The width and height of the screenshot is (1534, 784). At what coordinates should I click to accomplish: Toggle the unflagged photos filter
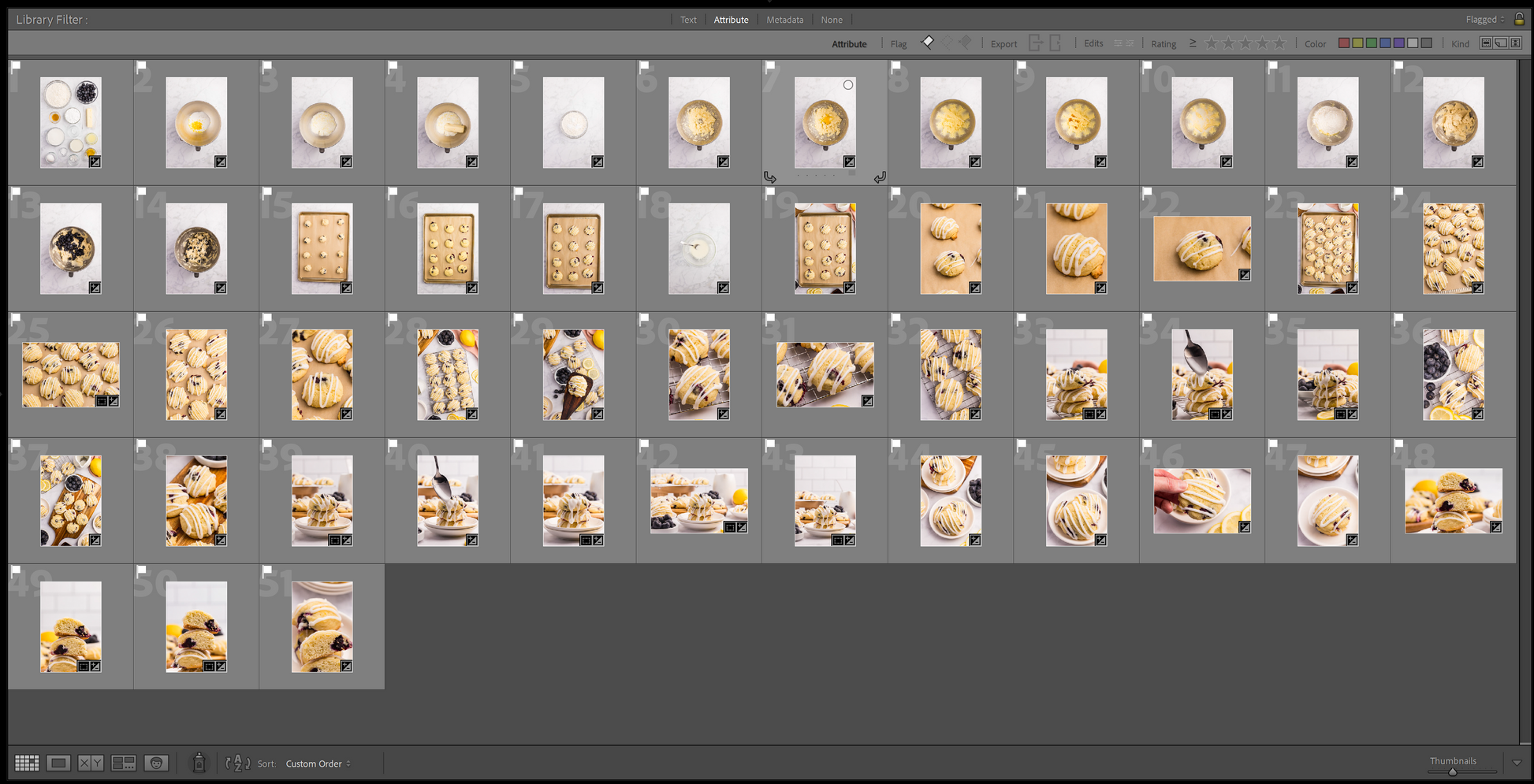947,43
